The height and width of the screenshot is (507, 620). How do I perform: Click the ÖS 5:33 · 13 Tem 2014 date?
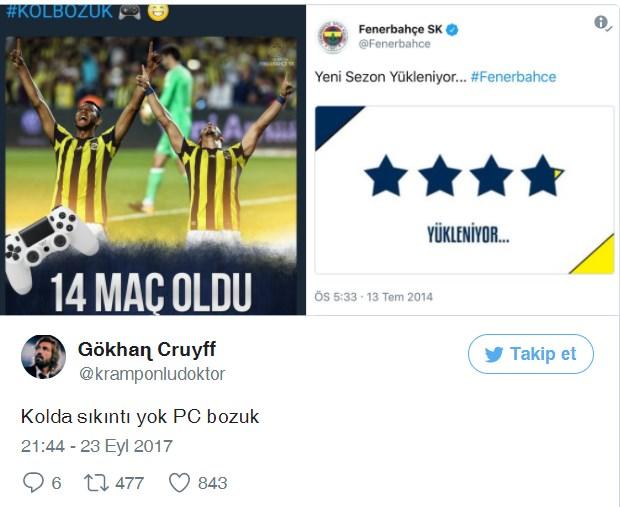(x=374, y=297)
